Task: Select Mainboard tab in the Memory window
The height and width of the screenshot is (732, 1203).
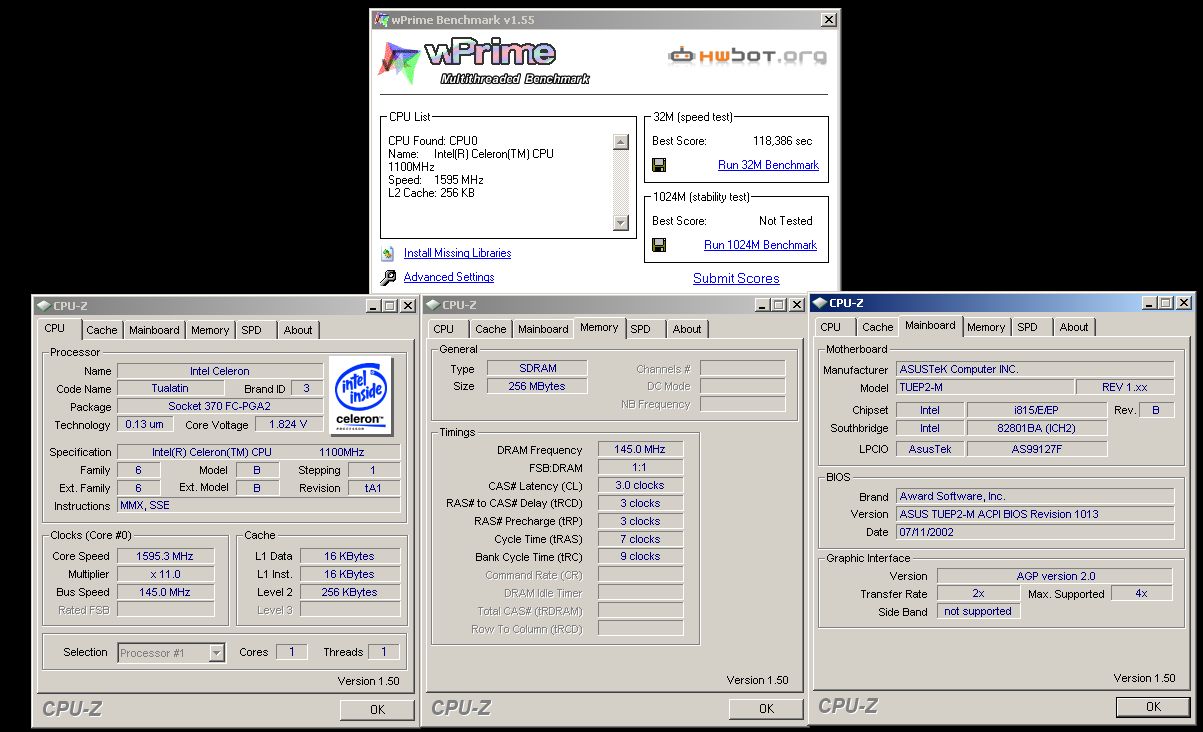Action: [543, 329]
